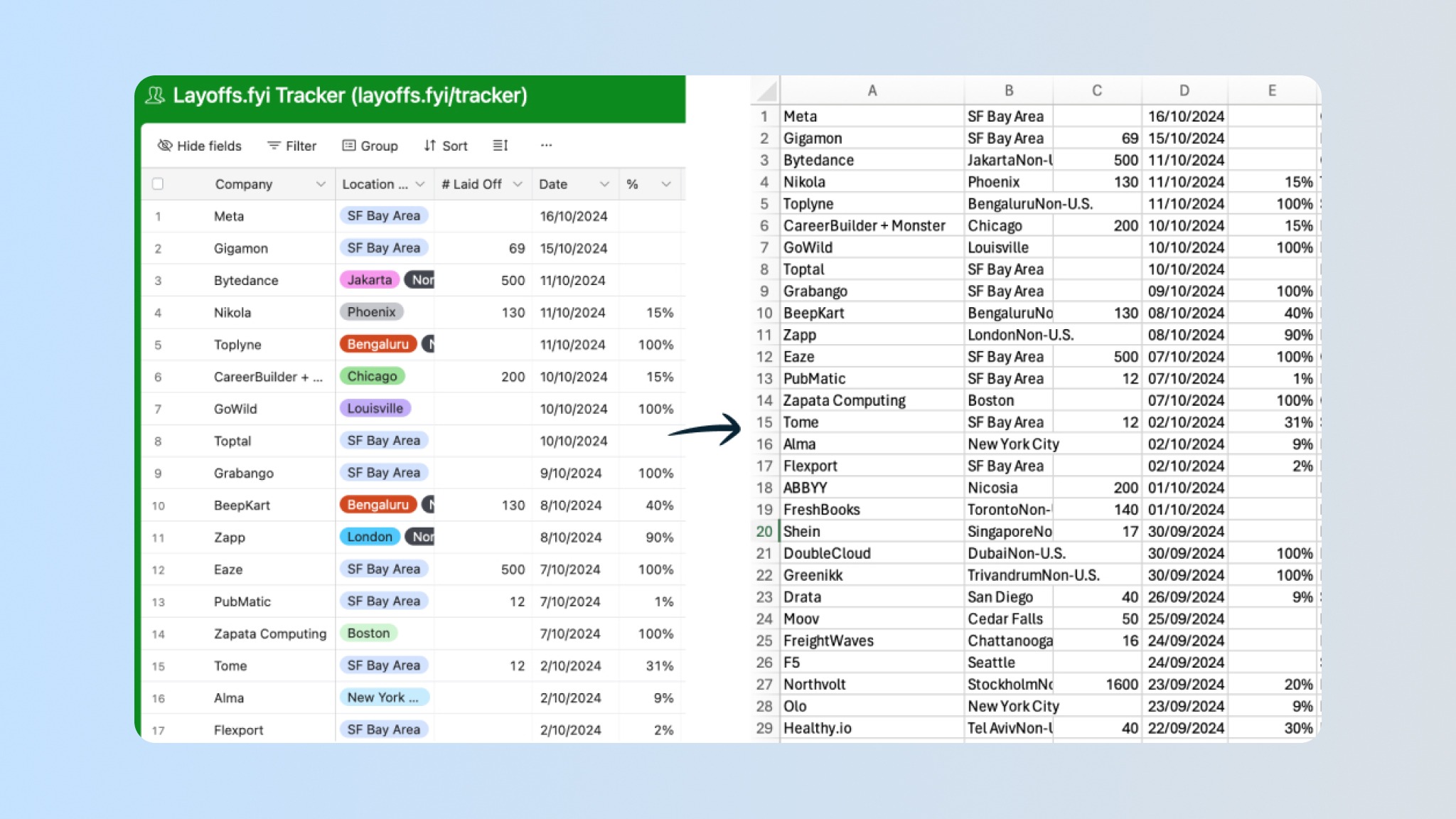Open the more options ellipsis menu

click(x=546, y=145)
